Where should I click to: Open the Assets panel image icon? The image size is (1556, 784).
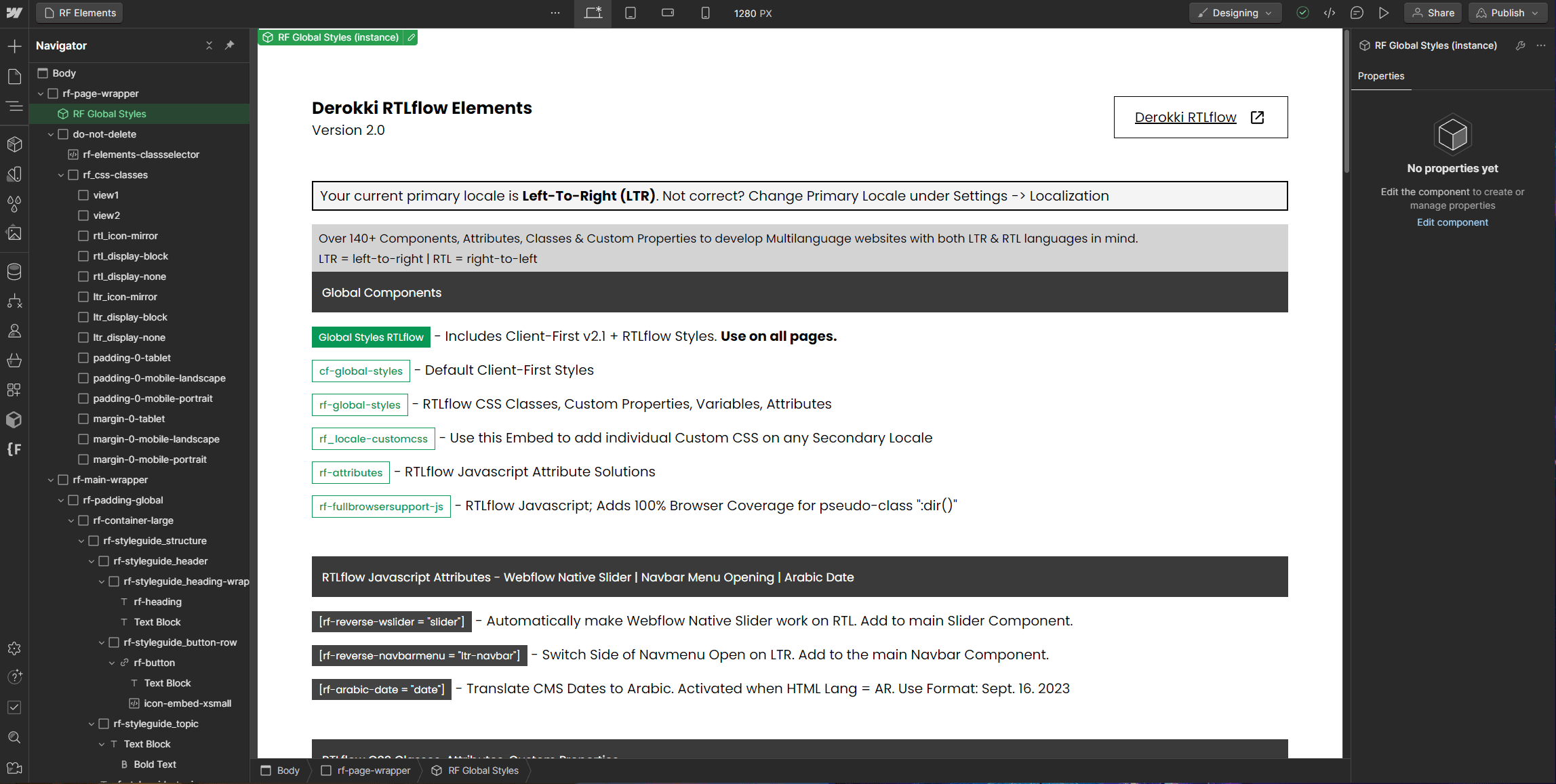pos(14,234)
